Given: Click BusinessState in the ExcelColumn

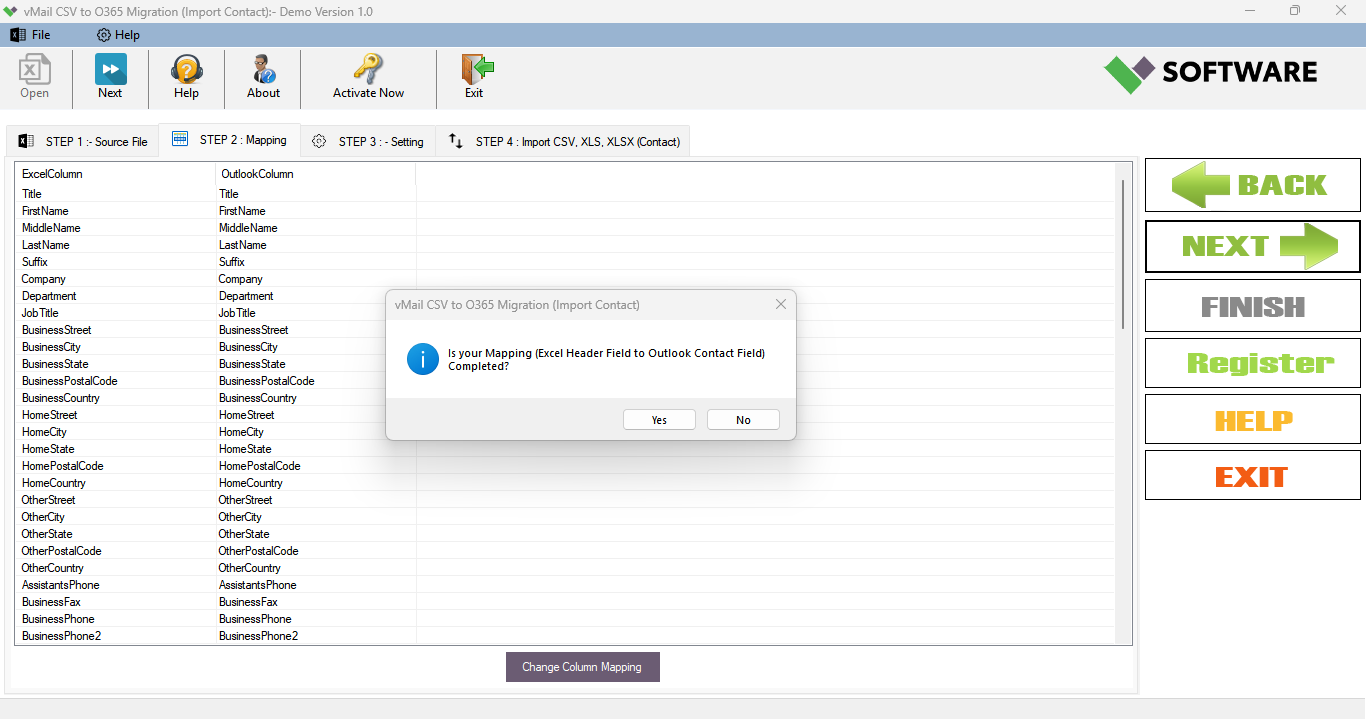Looking at the screenshot, I should tap(55, 364).
